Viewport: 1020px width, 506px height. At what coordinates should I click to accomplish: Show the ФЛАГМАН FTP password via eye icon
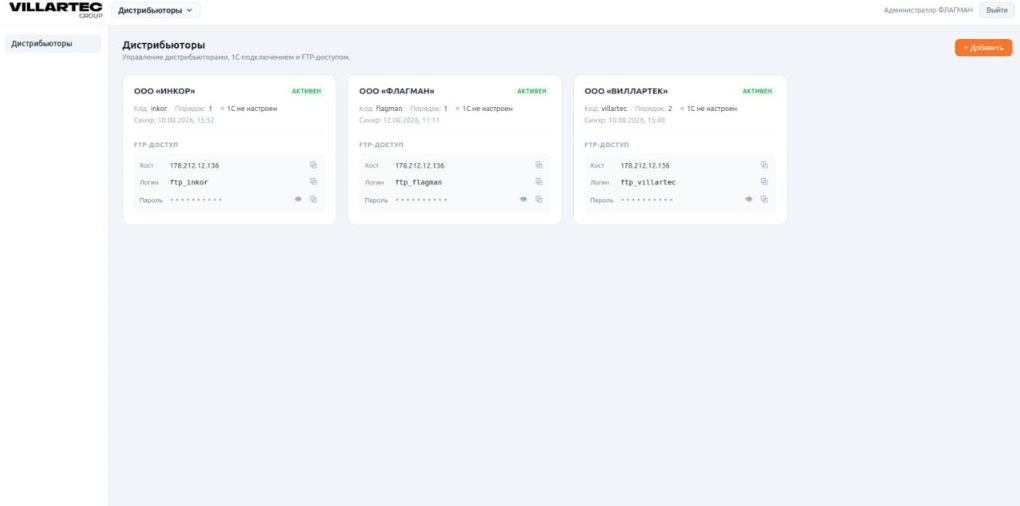pyautogui.click(x=524, y=200)
